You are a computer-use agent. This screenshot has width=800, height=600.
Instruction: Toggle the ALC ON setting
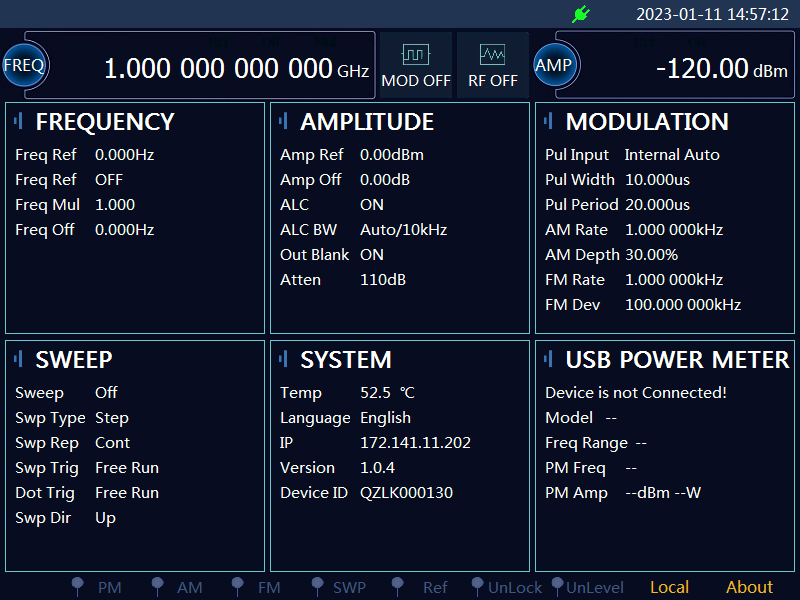(372, 205)
